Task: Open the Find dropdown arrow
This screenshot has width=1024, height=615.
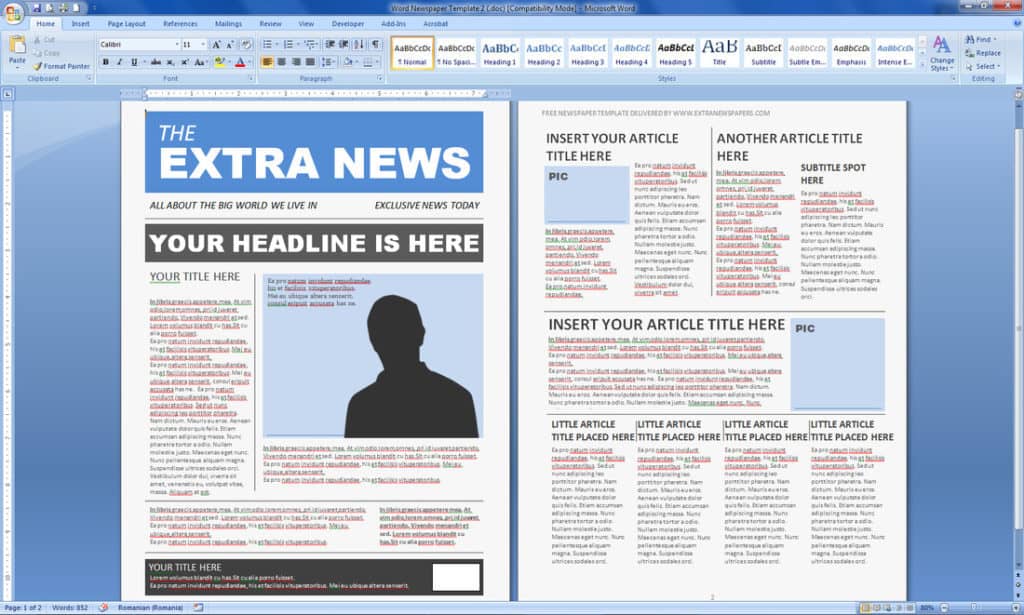Action: click(x=995, y=40)
